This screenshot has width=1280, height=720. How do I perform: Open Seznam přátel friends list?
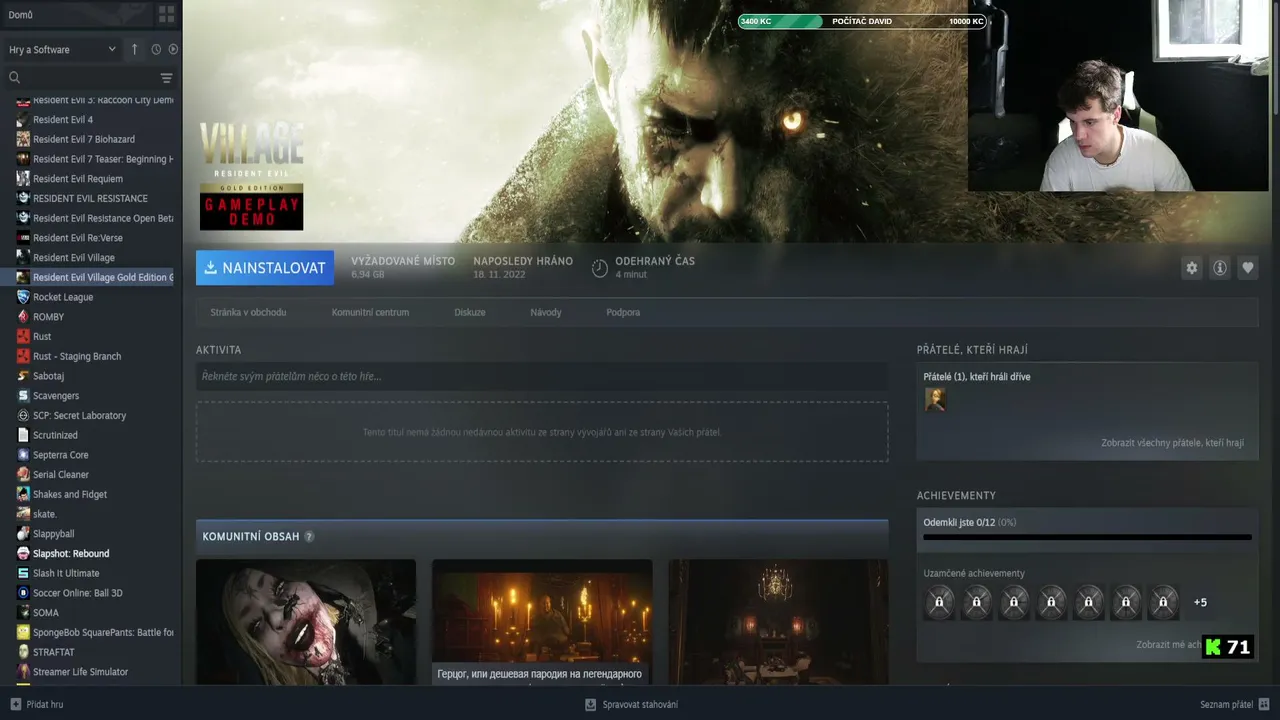pos(1235,704)
